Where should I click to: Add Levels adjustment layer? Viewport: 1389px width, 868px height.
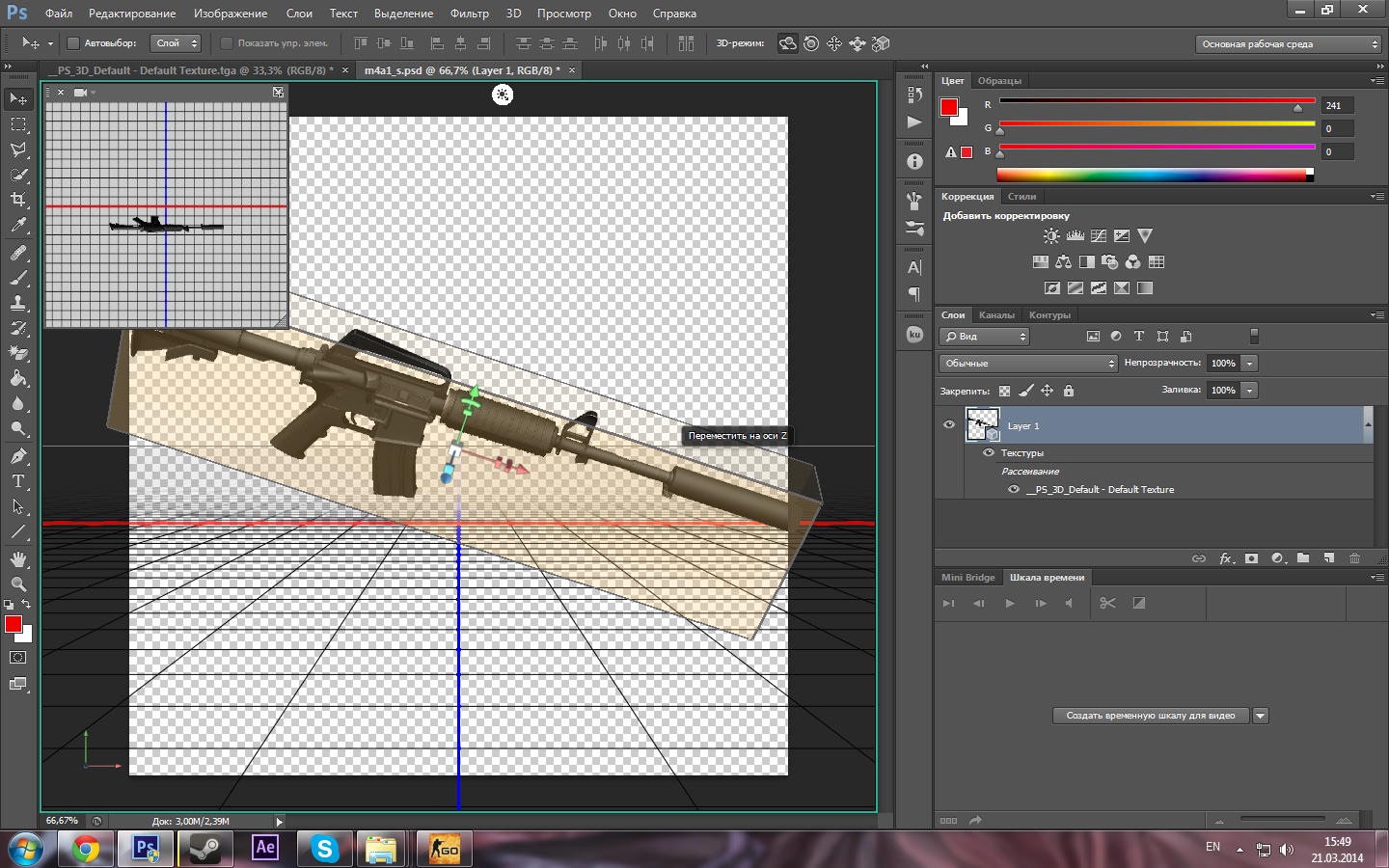pos(1075,235)
